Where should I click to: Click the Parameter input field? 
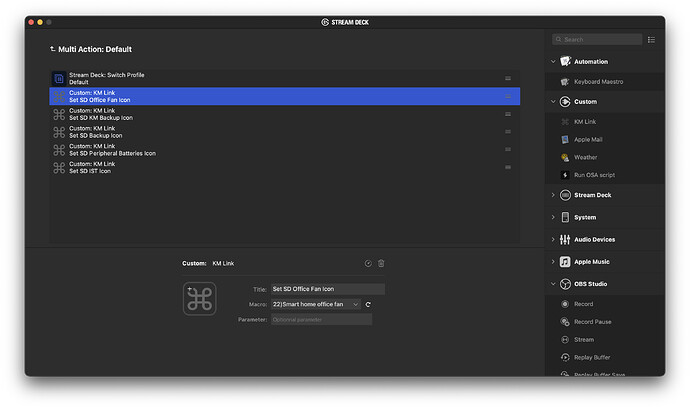pyautogui.click(x=321, y=320)
